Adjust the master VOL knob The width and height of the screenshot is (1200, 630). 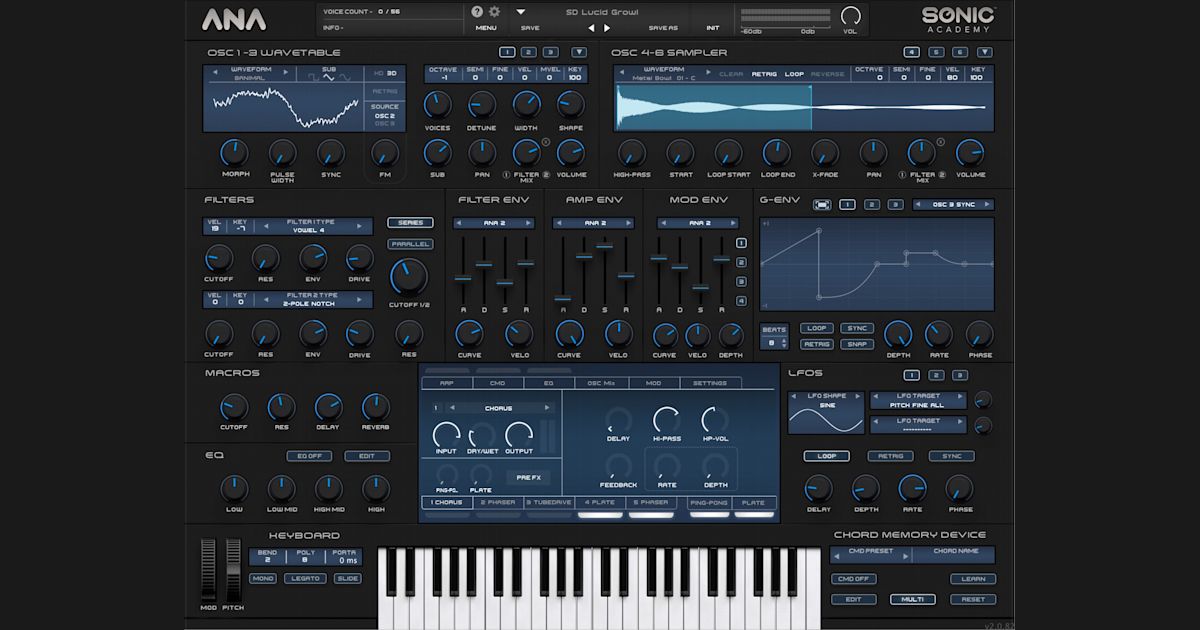[x=851, y=15]
